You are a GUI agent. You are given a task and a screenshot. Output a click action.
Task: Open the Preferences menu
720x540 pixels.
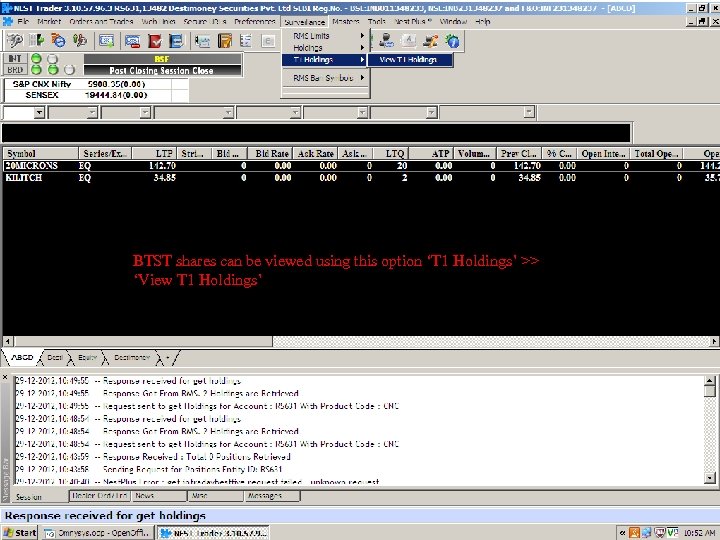click(254, 22)
